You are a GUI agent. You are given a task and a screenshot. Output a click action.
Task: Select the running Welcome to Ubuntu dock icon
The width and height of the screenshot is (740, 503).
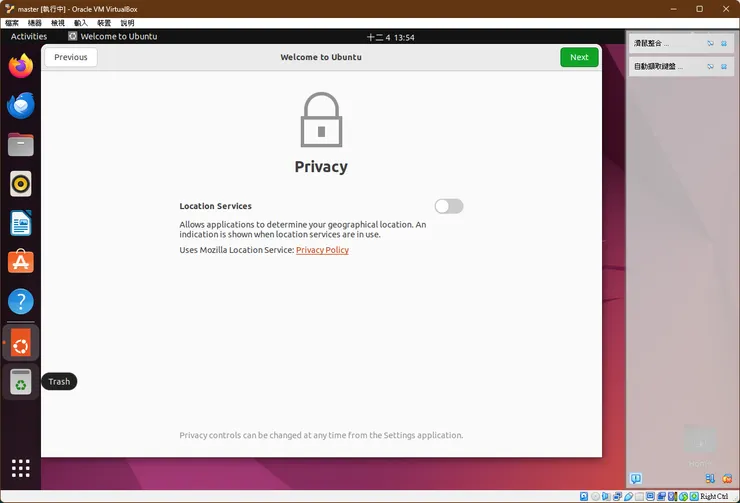21,343
